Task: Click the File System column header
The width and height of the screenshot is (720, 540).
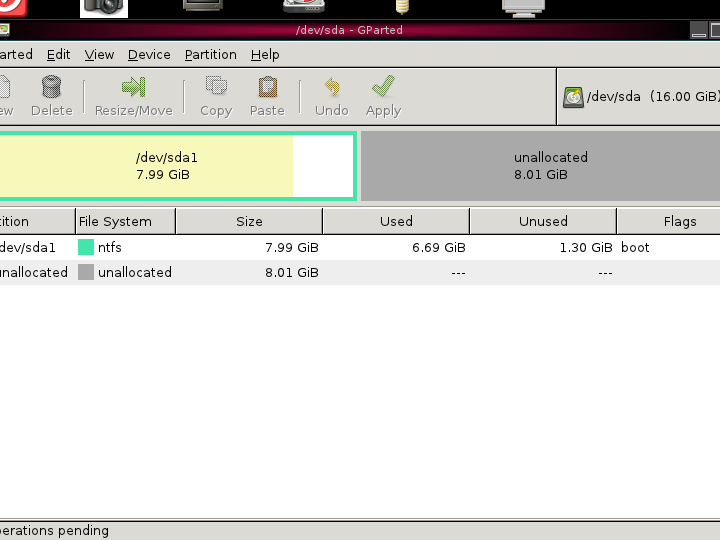Action: (125, 221)
